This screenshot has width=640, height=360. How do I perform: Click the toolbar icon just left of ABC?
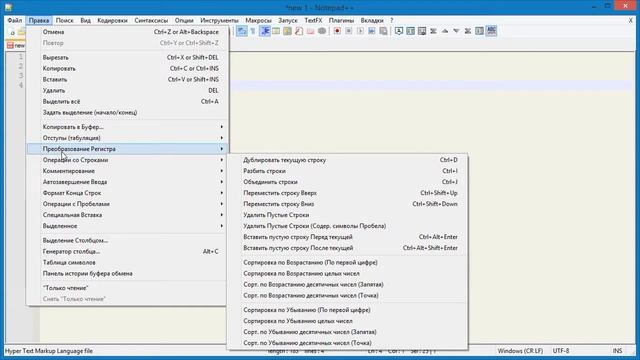pos(480,31)
